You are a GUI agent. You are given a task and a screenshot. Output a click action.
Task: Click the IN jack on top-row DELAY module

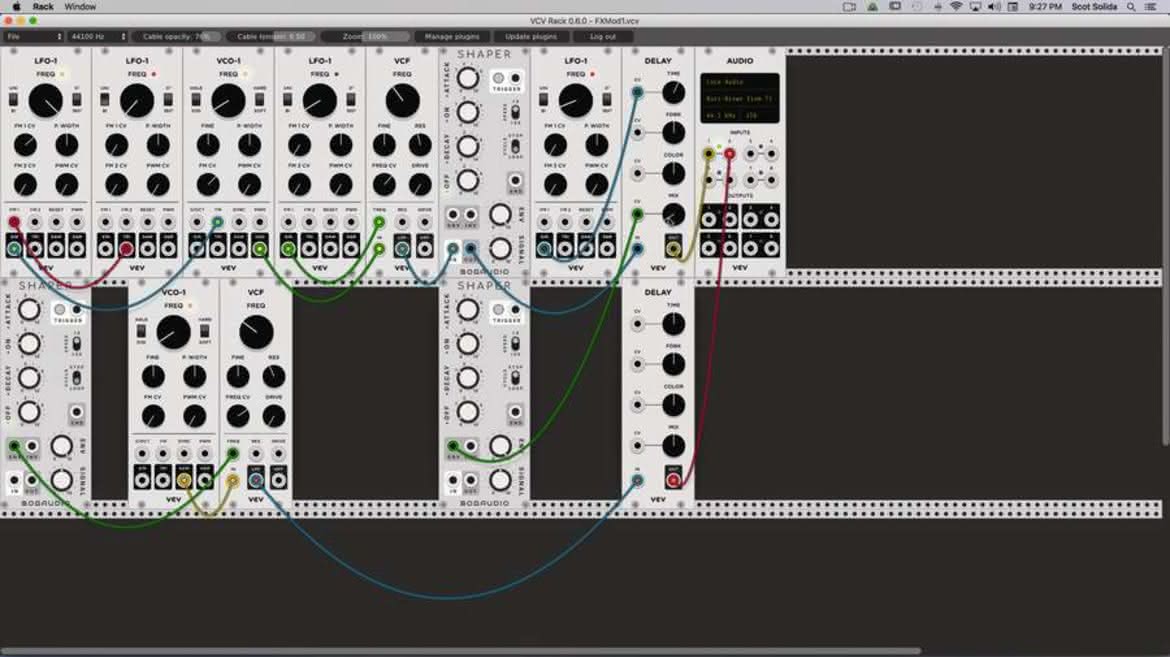tap(637, 249)
